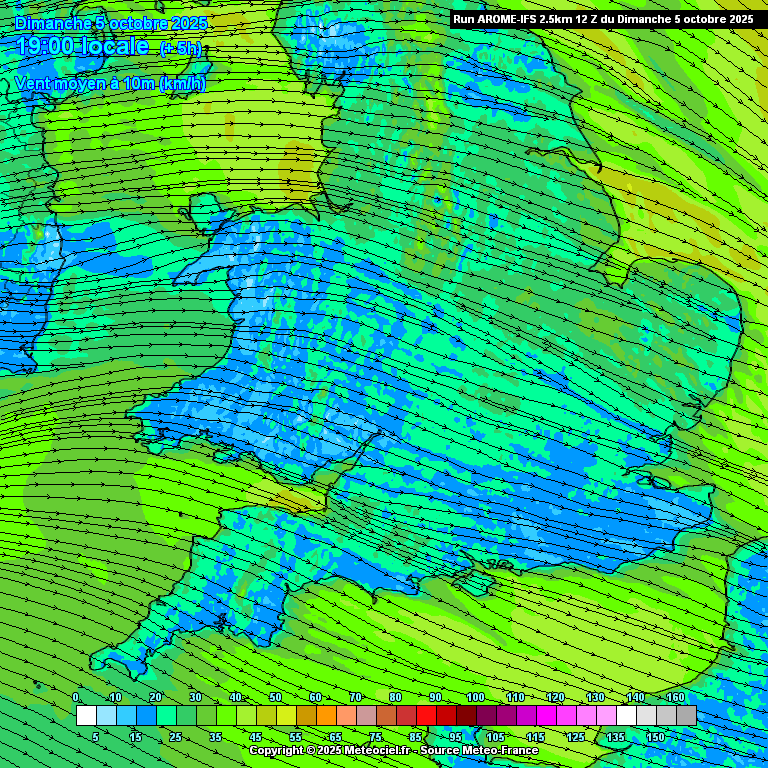Click the white 0–5 km/h legend swatch
Screen dimensions: 768x768
(86, 715)
